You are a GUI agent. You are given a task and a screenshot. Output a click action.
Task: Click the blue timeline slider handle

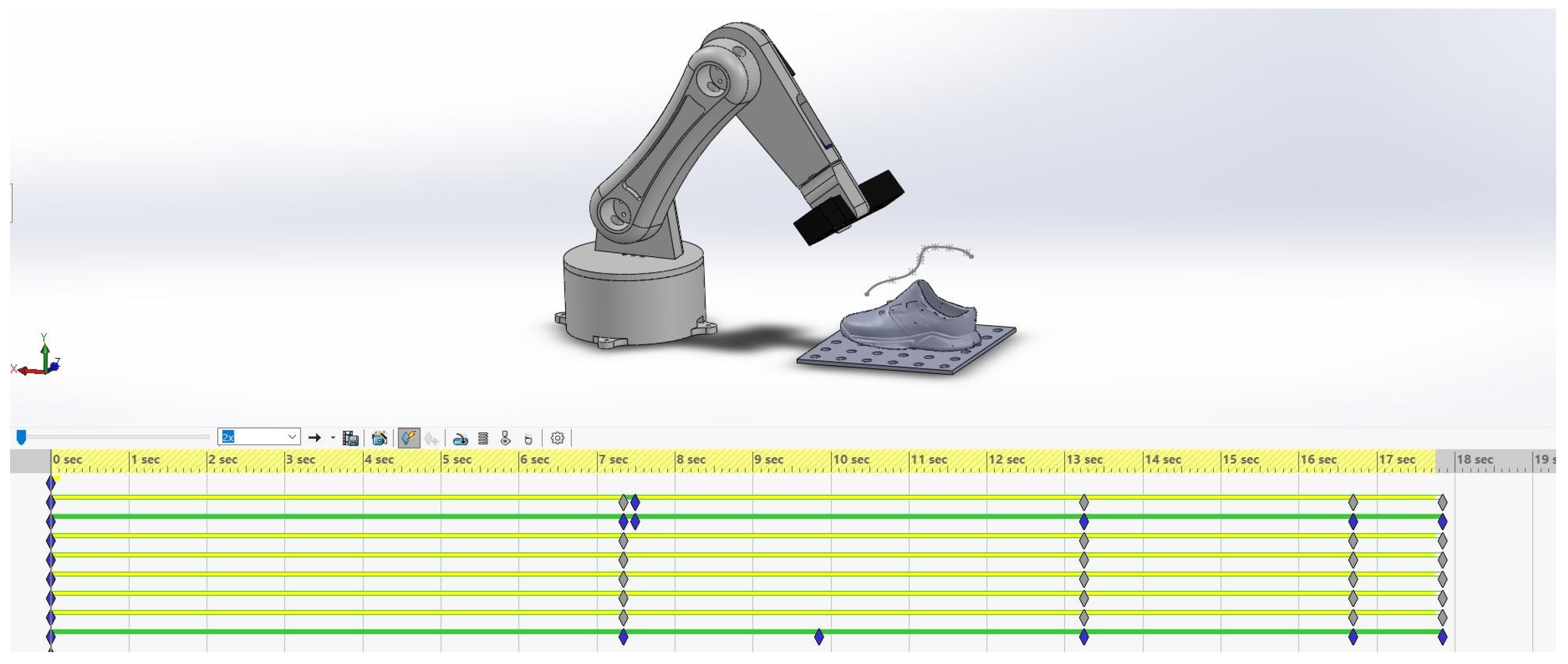pos(21,437)
